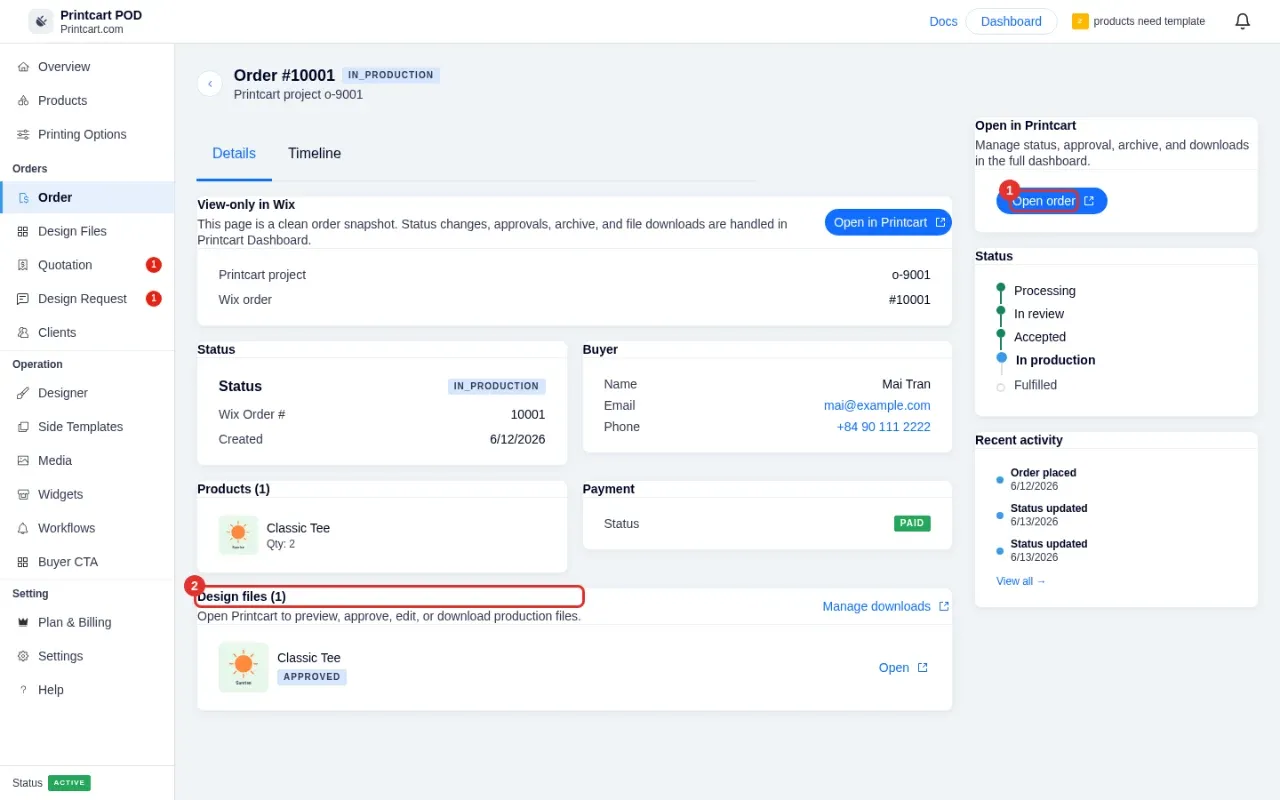Click the Settings gear icon in sidebar
Image resolution: width=1280 pixels, height=800 pixels.
click(x=23, y=656)
